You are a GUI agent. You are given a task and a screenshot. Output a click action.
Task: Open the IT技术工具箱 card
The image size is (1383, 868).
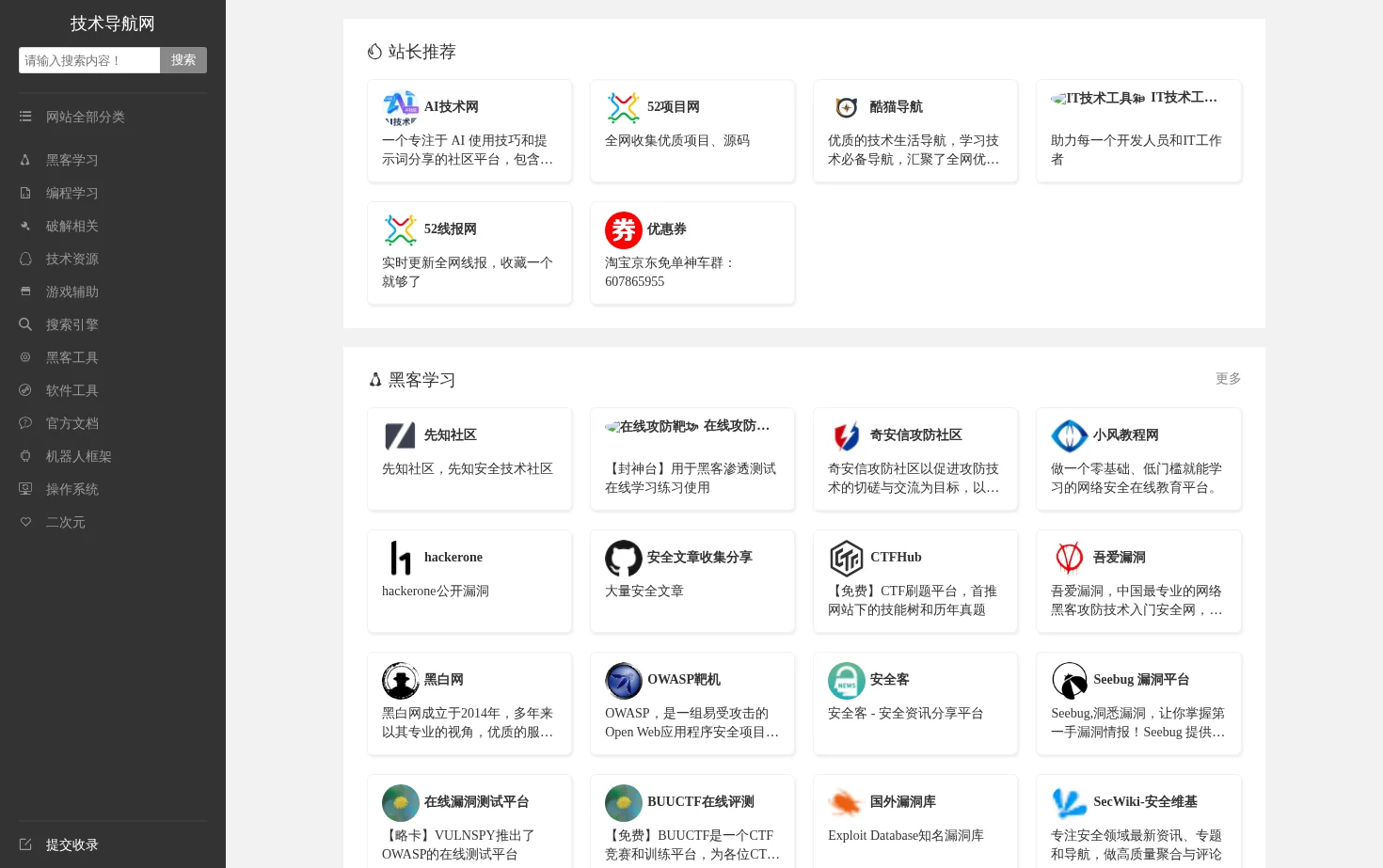[x=1139, y=131]
